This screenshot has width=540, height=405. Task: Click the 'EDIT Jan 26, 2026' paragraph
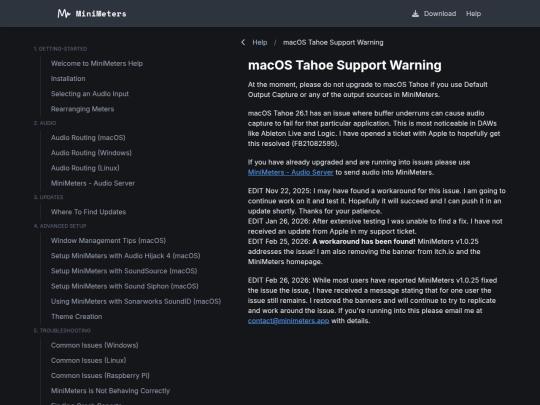coord(375,226)
